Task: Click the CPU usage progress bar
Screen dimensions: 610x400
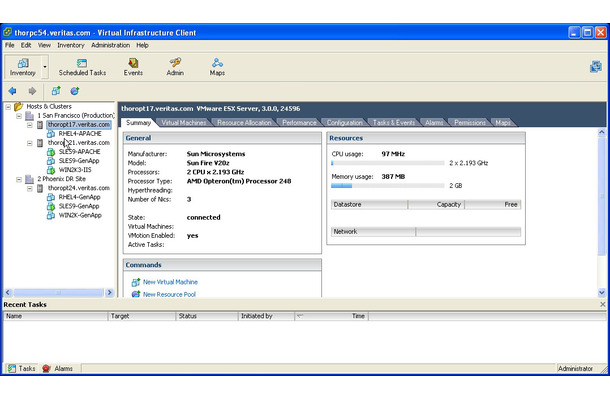Action: point(387,163)
